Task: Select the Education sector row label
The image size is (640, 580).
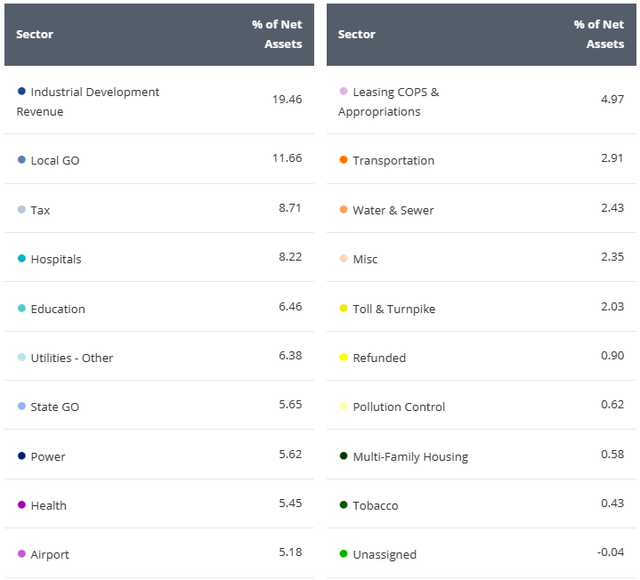Action: (58, 309)
